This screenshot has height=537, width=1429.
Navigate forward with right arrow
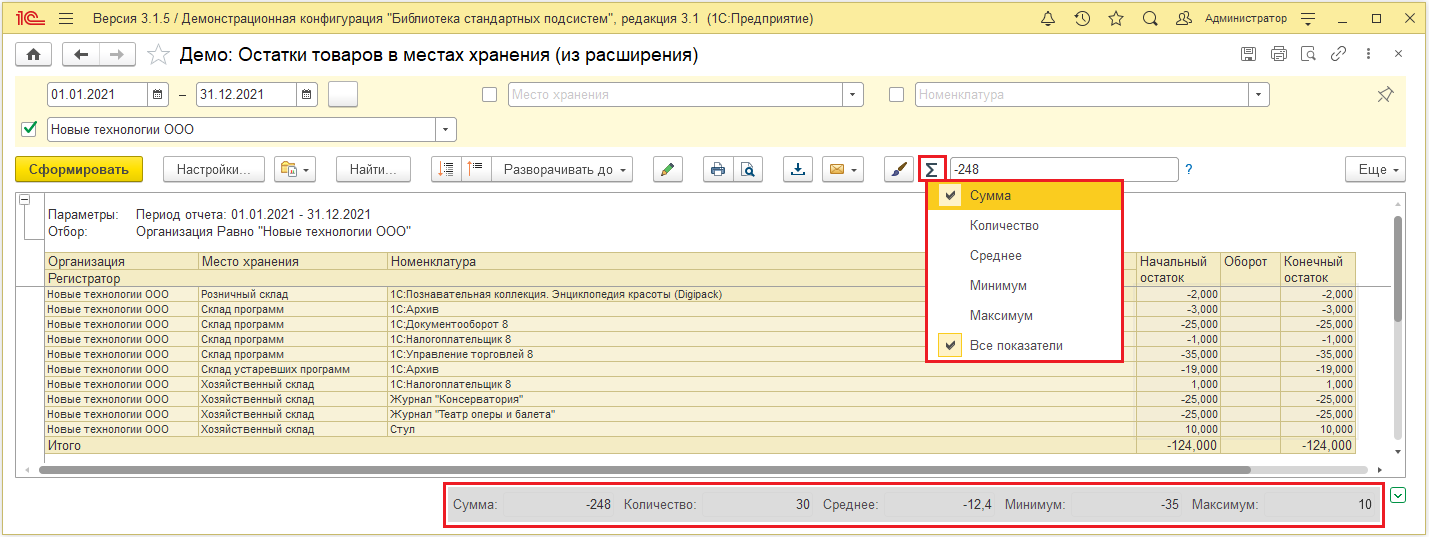pos(117,55)
